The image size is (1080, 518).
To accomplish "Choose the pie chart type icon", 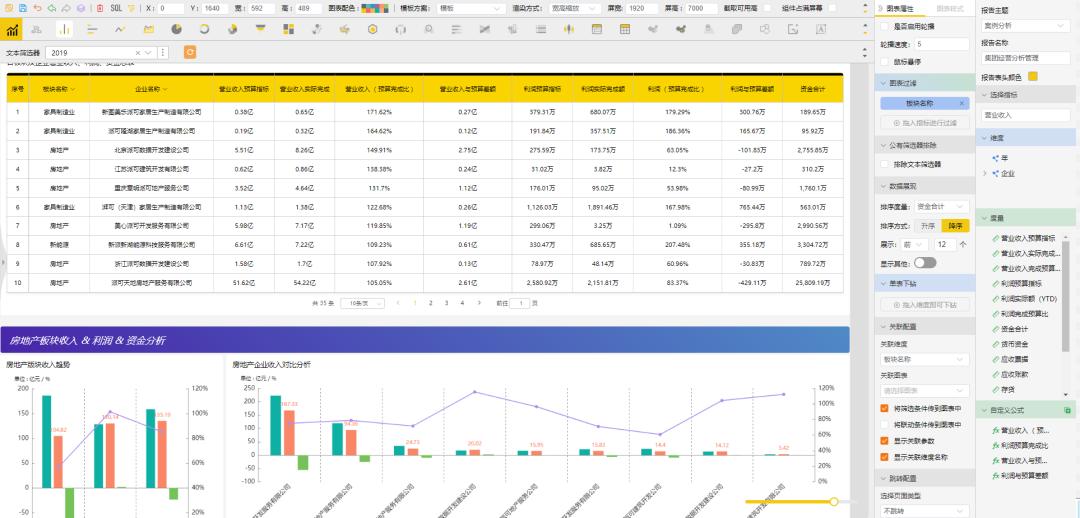I will (x=176, y=30).
